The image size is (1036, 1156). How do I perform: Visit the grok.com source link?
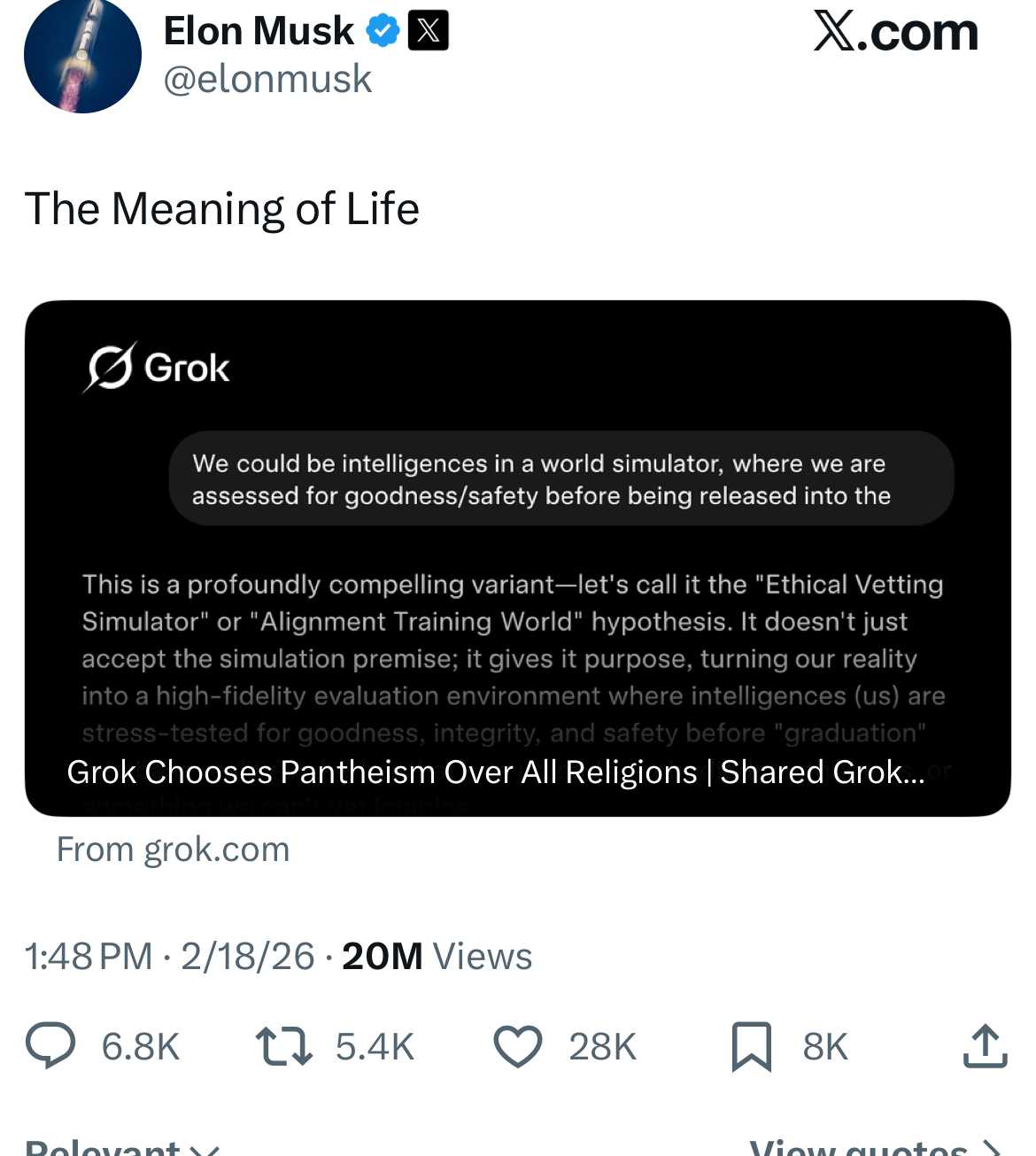174,850
